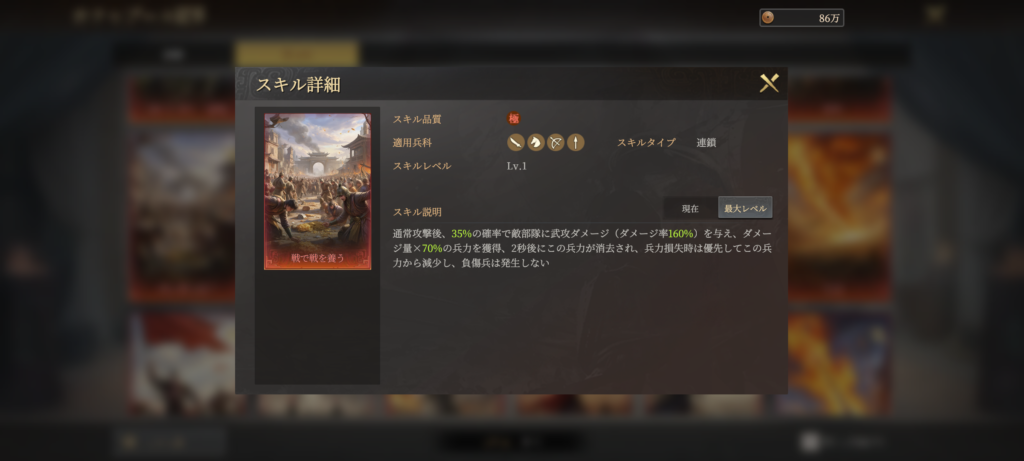Click the Lv.1 skill level value
Image resolution: width=1024 pixels, height=461 pixels.
tap(517, 166)
